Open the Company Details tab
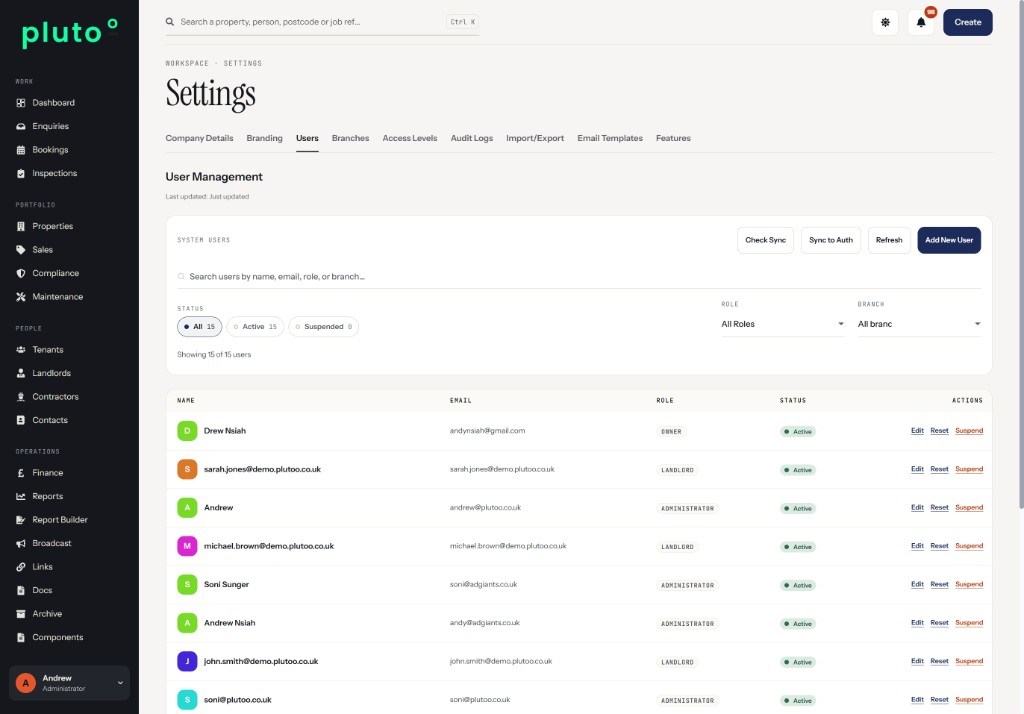The image size is (1024, 714). coord(199,138)
